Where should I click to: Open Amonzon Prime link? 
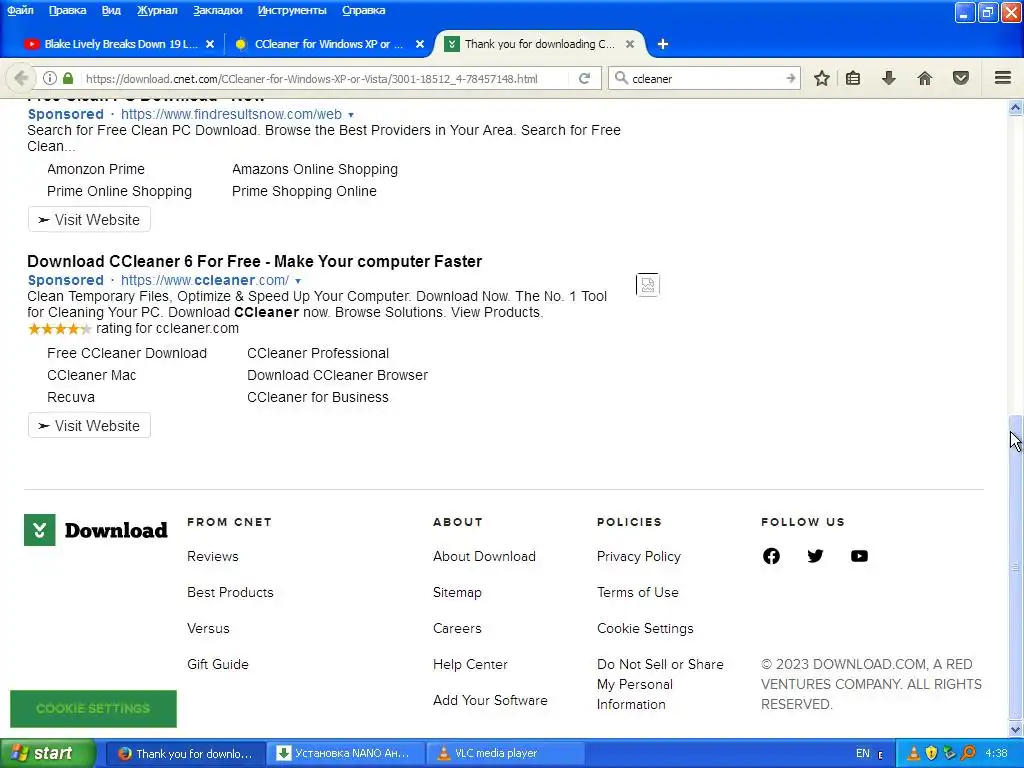tap(96, 169)
